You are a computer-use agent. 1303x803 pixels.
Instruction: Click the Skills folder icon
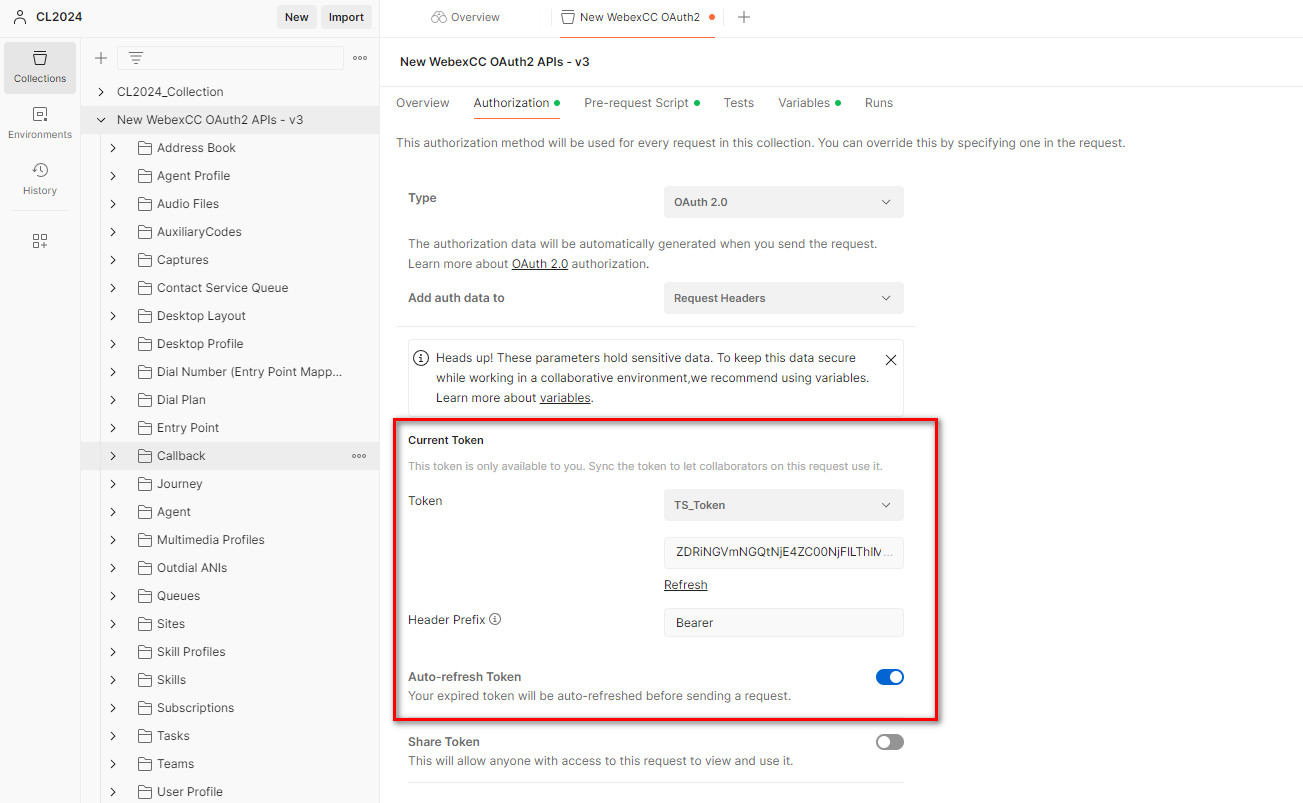pyautogui.click(x=144, y=680)
